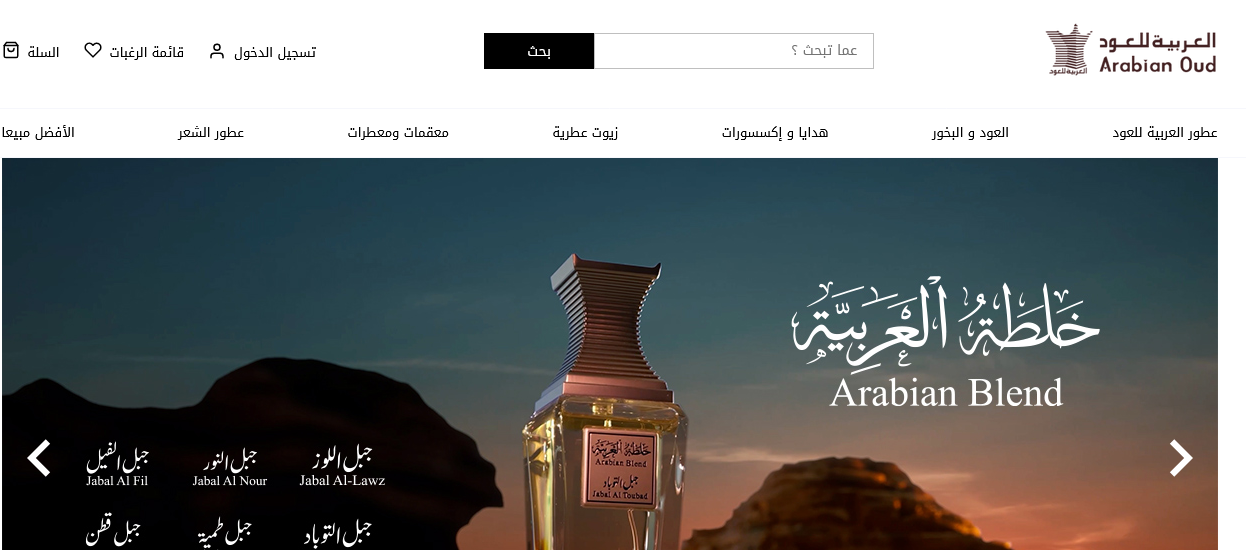Open عطور الشعر menu item
1246x550 pixels.
pos(211,133)
